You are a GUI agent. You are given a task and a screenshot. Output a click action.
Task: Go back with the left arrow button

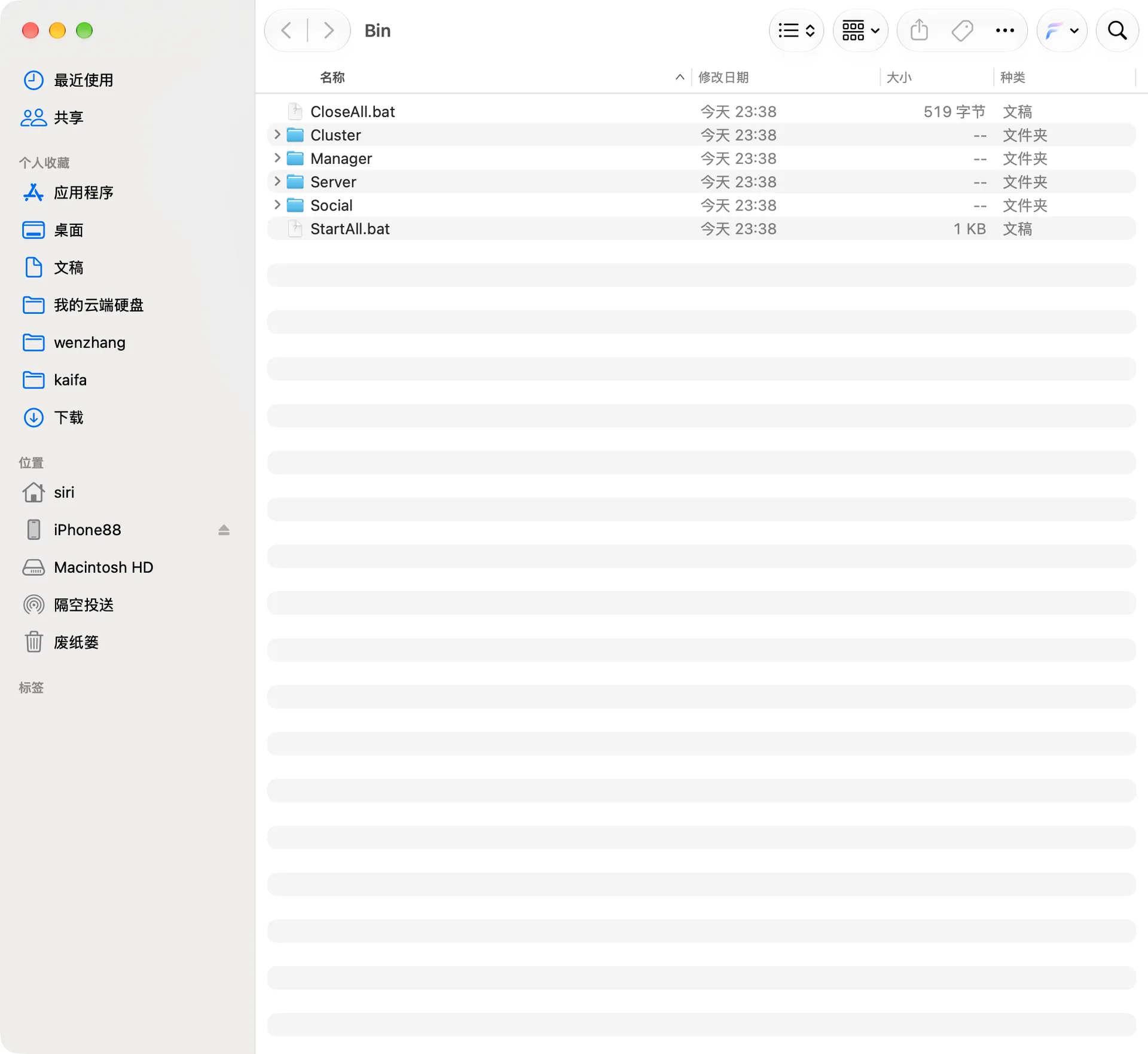pos(286,30)
